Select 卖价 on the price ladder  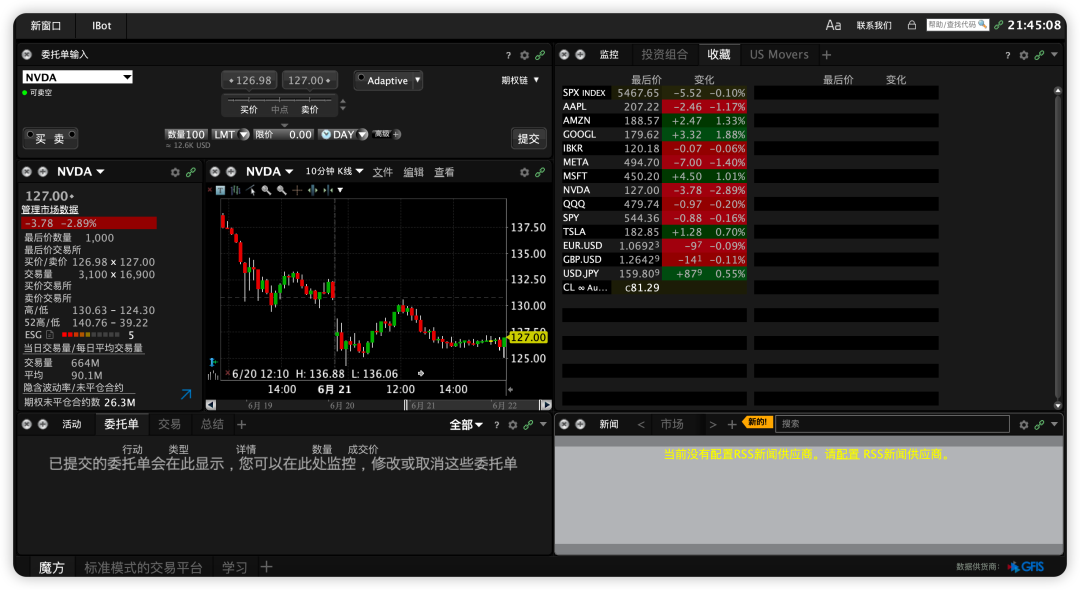coord(310,109)
